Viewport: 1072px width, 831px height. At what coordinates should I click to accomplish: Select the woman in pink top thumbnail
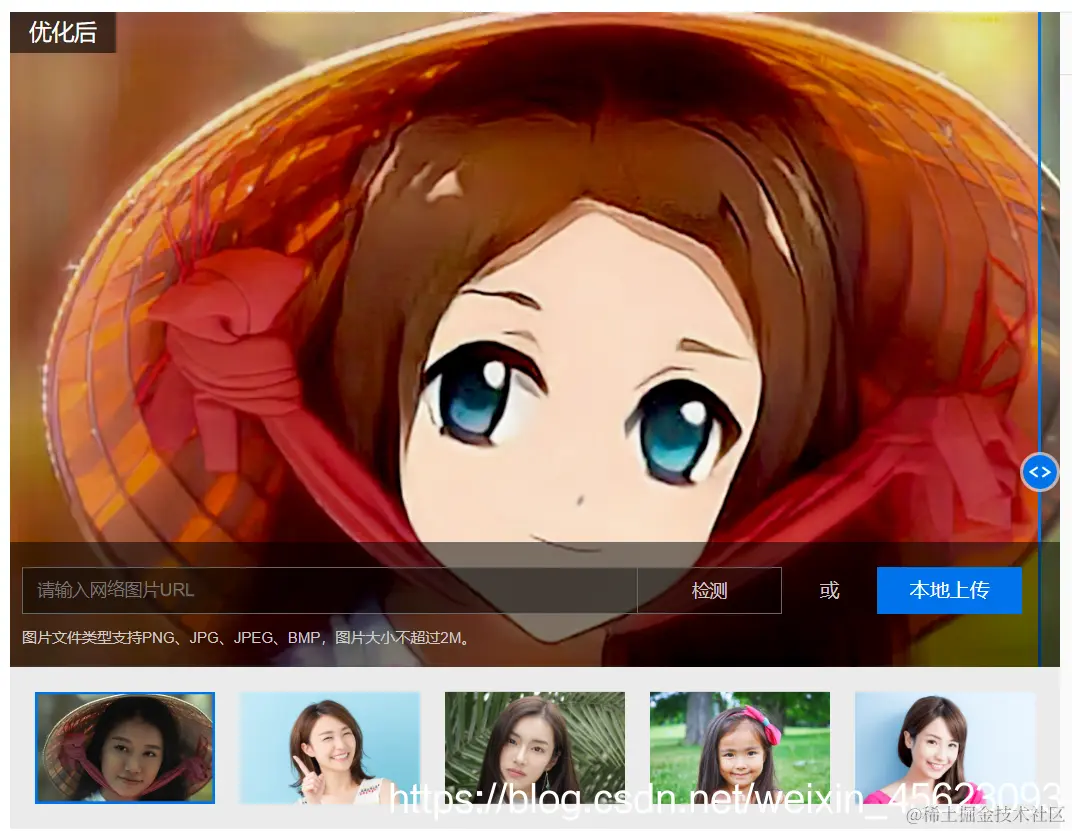point(945,748)
